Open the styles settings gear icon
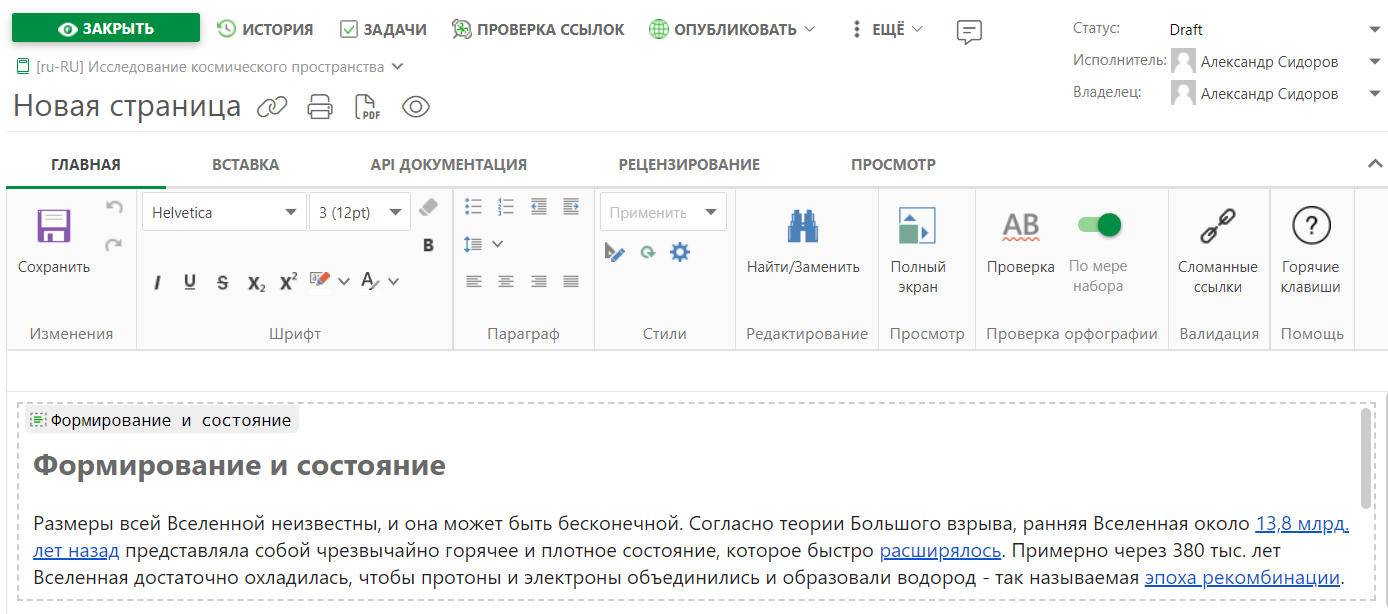Image resolution: width=1388 pixels, height=614 pixels. pyautogui.click(x=680, y=252)
